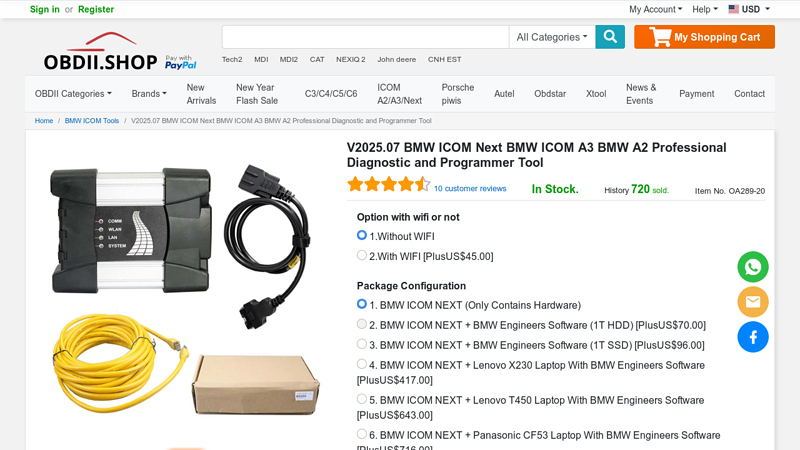Expand the OBDII Categories menu
The image size is (800, 450).
point(73,94)
